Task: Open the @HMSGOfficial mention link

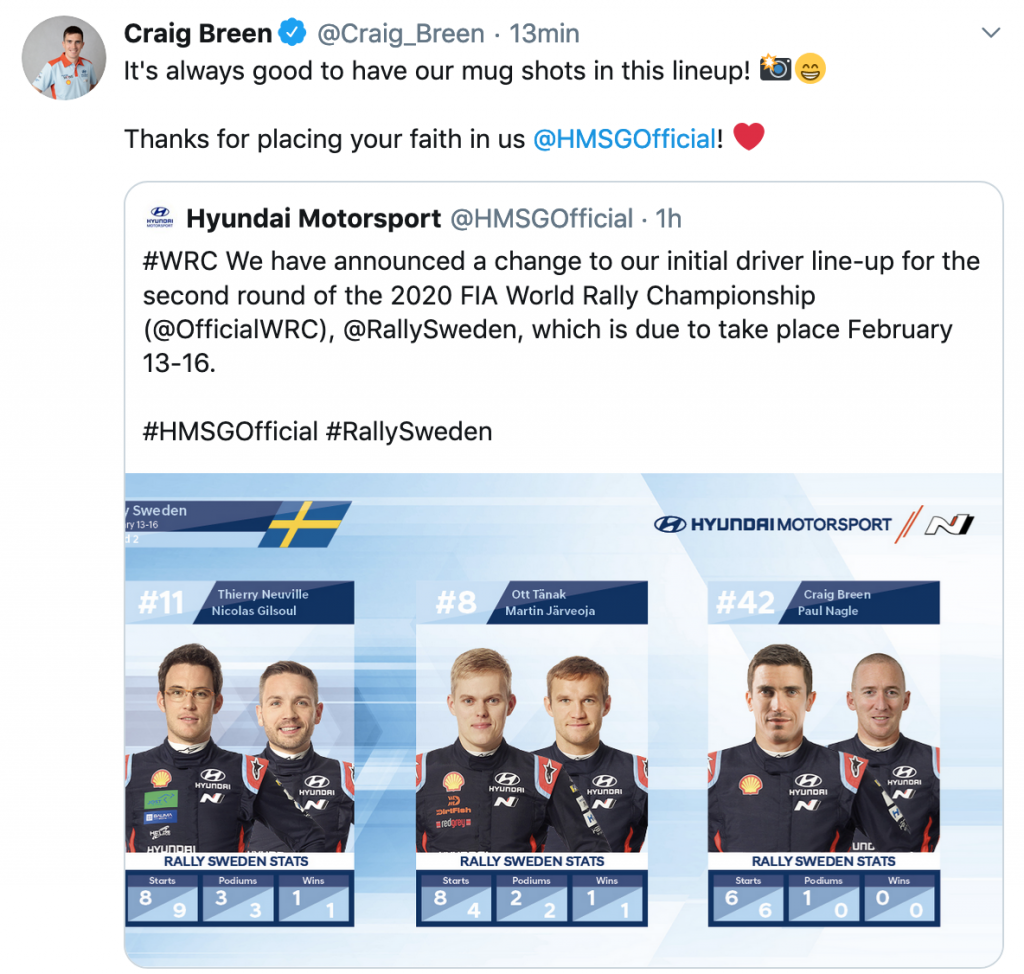Action: click(624, 139)
